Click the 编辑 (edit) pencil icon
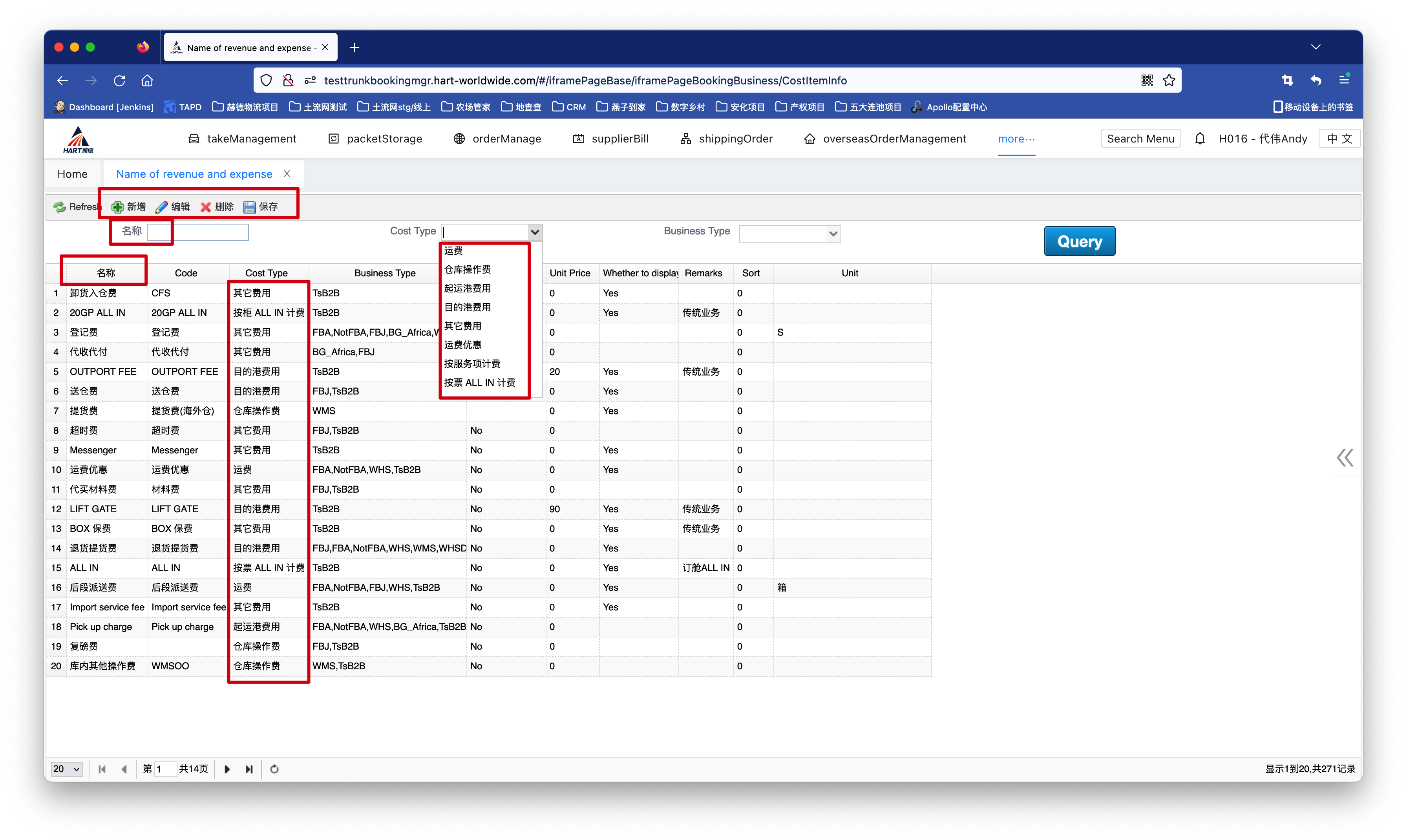Viewport: 1407px width, 840px height. coord(162,207)
